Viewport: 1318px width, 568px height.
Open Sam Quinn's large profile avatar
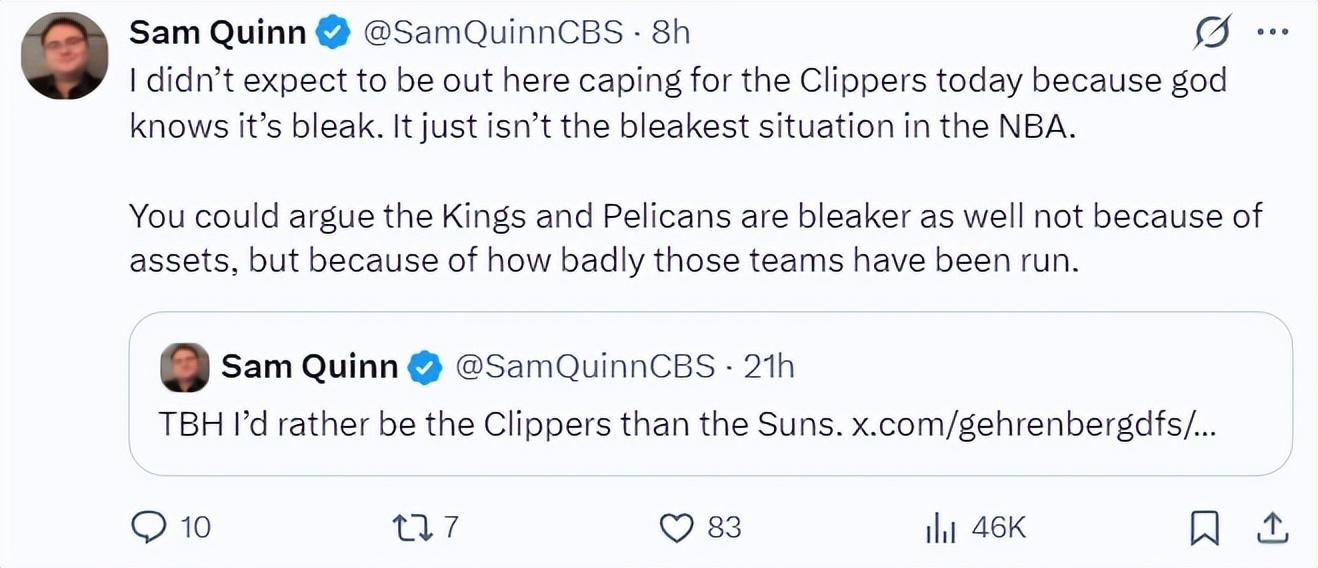pyautogui.click(x=65, y=56)
